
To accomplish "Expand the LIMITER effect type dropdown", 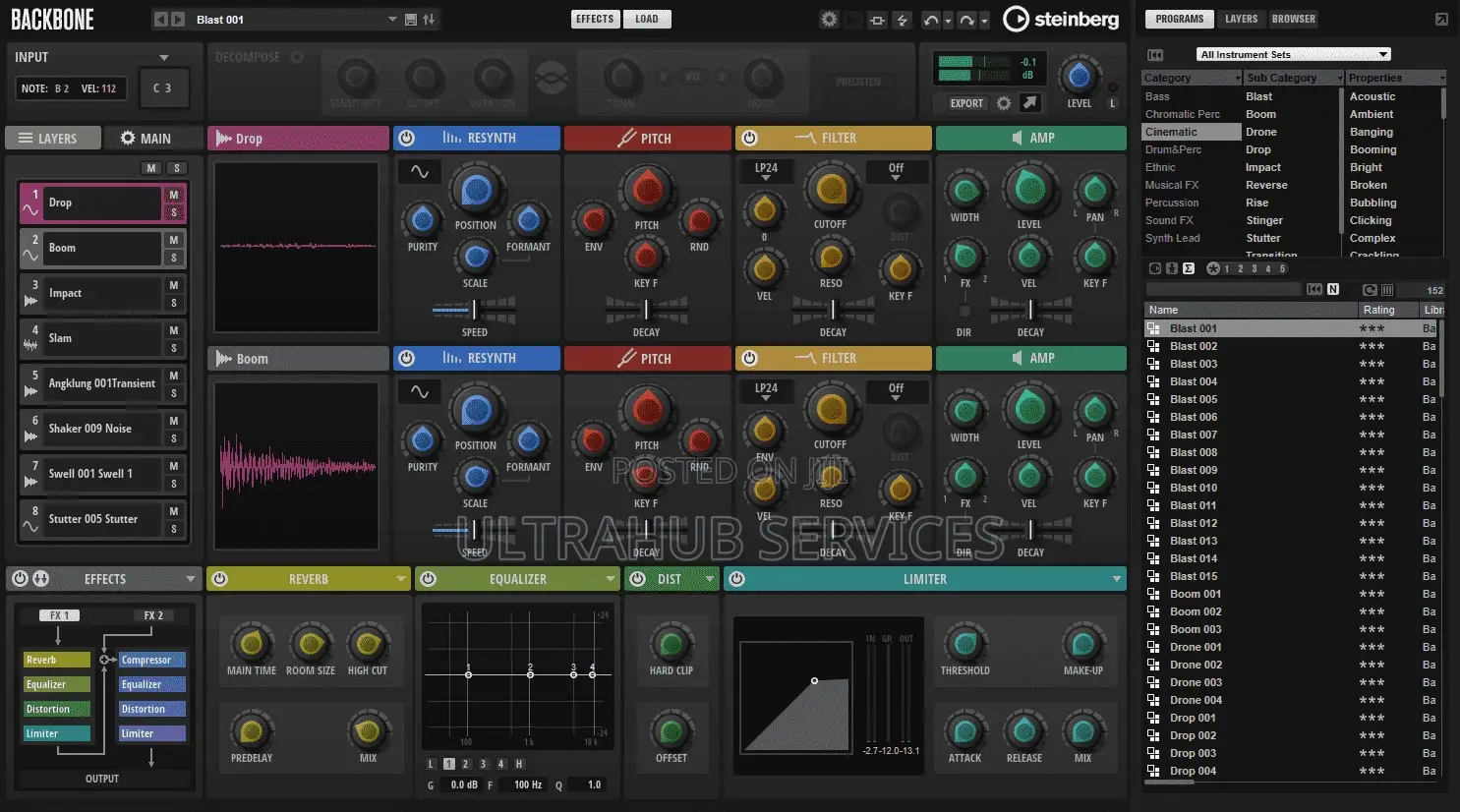I will pos(1116,579).
